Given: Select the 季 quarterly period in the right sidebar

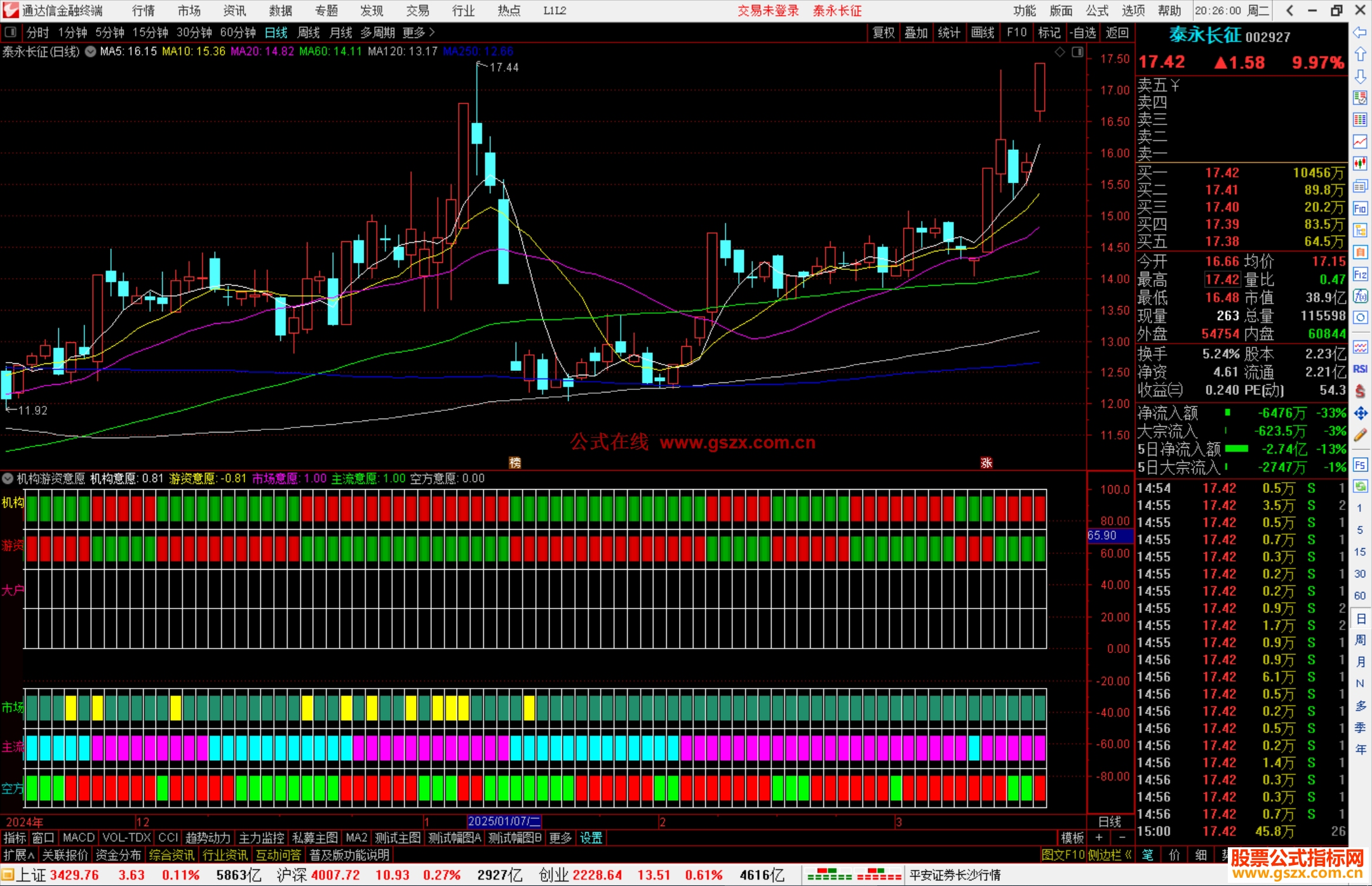Looking at the screenshot, I should (1360, 727).
